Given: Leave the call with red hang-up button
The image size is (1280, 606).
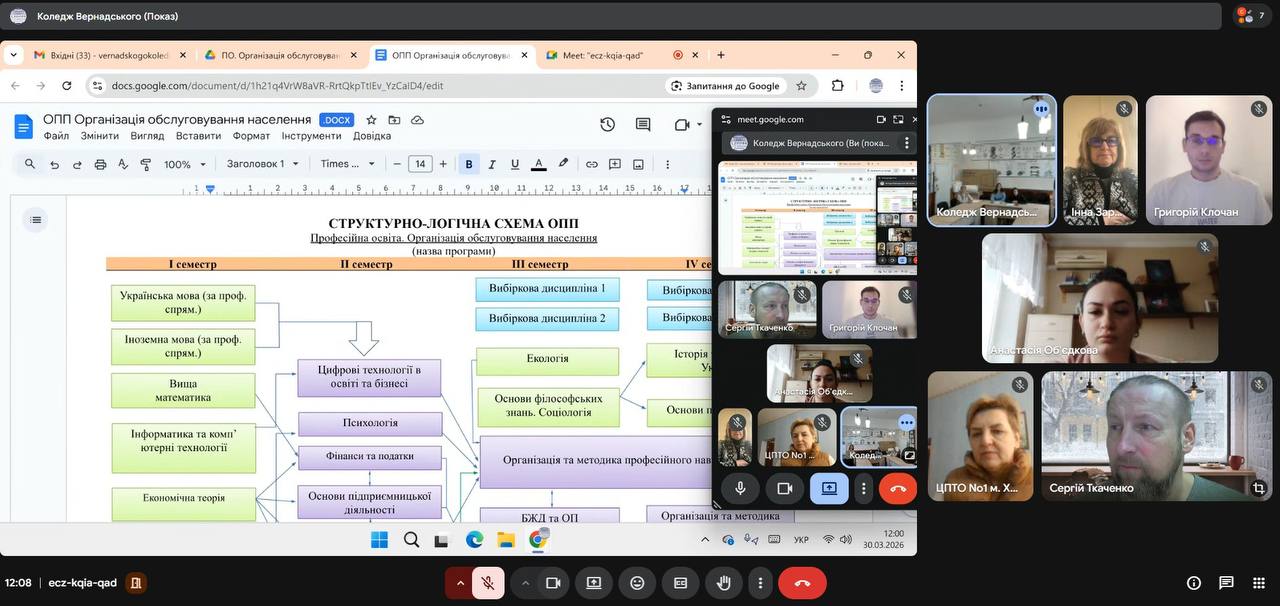Looking at the screenshot, I should coord(801,583).
